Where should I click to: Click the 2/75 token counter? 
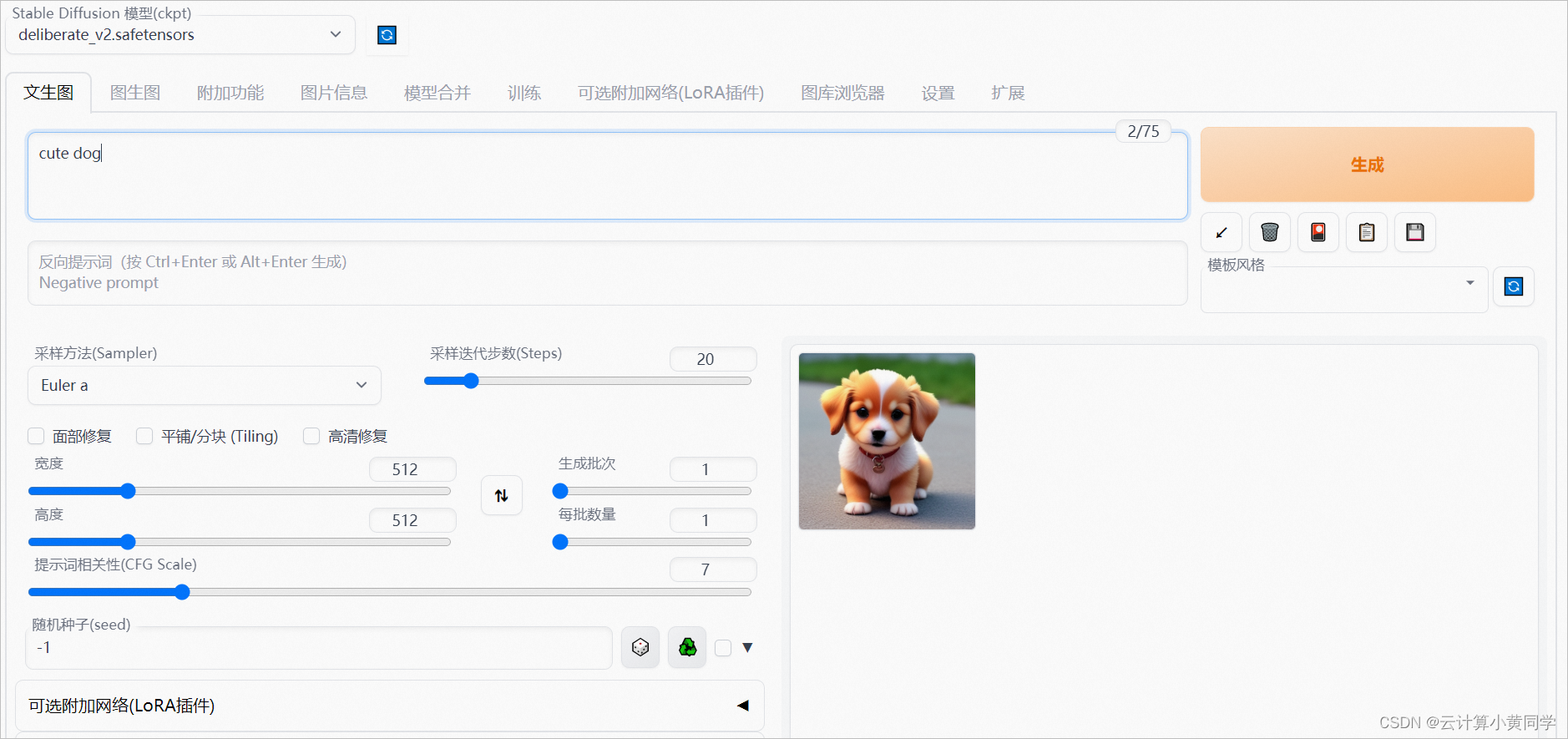click(x=1143, y=131)
